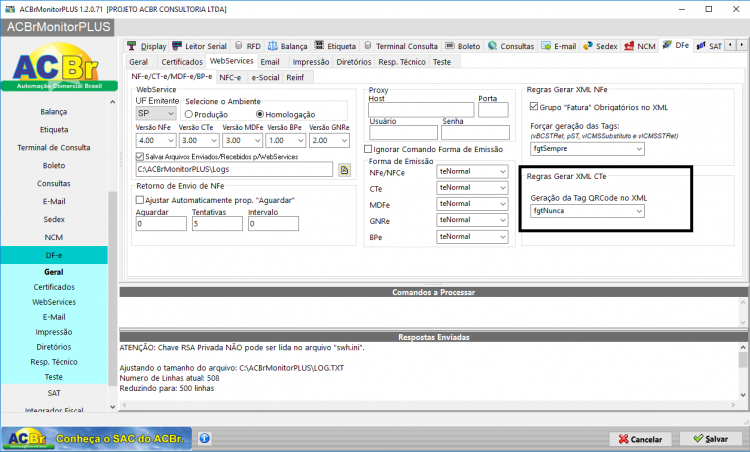Click Respostas Enviadas vertical scrollbar

tap(743, 371)
